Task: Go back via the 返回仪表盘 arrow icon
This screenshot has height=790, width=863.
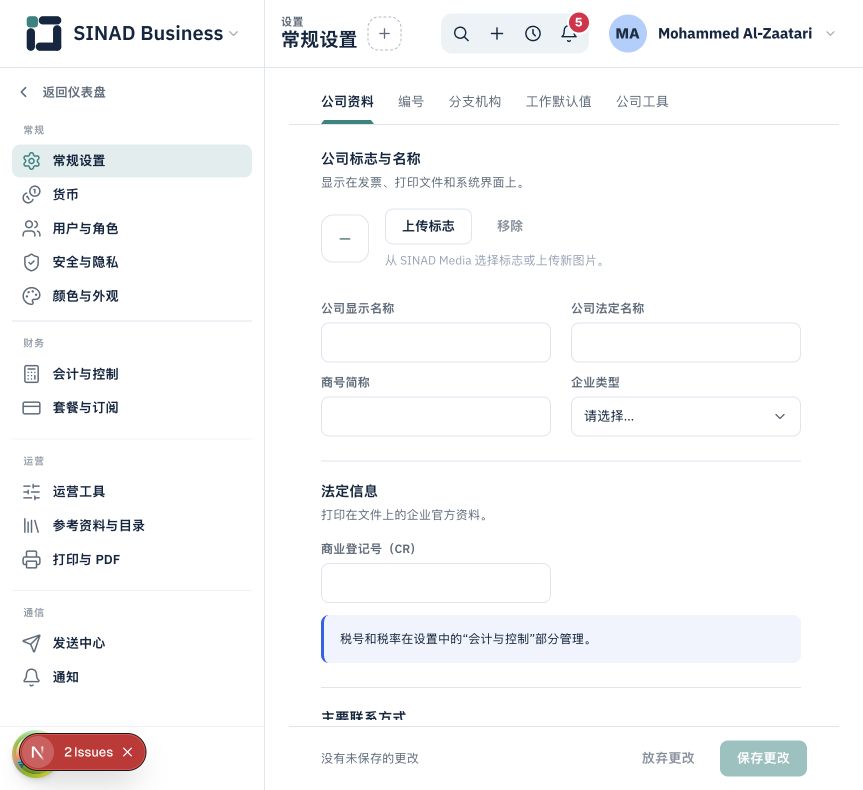Action: 24,92
